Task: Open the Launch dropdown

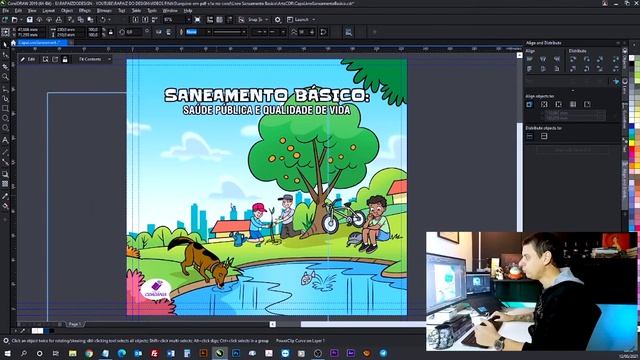Action: coord(313,20)
